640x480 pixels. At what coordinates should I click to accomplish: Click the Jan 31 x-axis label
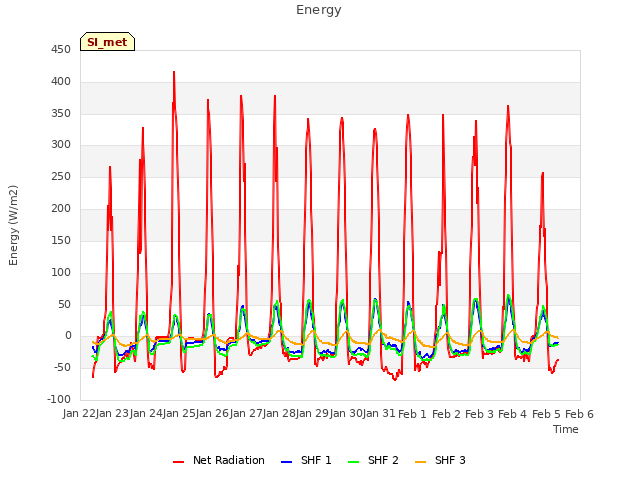[x=379, y=414]
